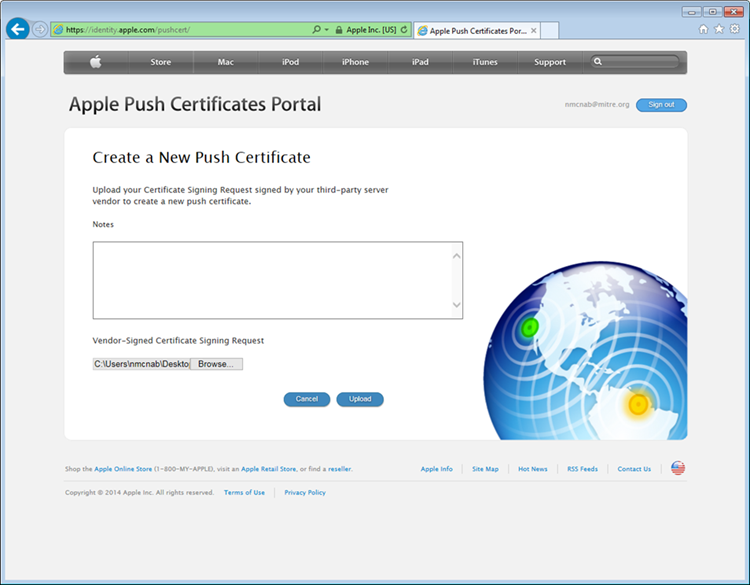
Task: Click the Notes scroll down arrow
Action: 456,305
